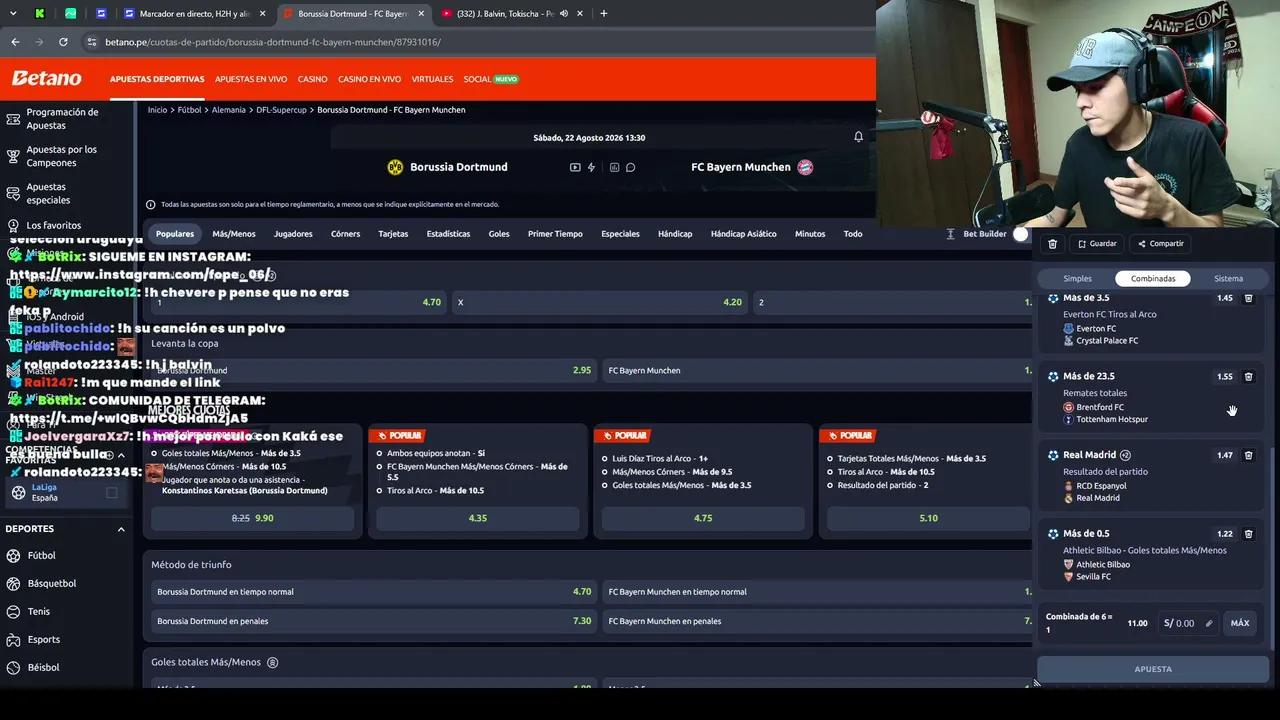Open APUESTAS EN VIVO menu
The height and width of the screenshot is (720, 1280).
pos(251,79)
